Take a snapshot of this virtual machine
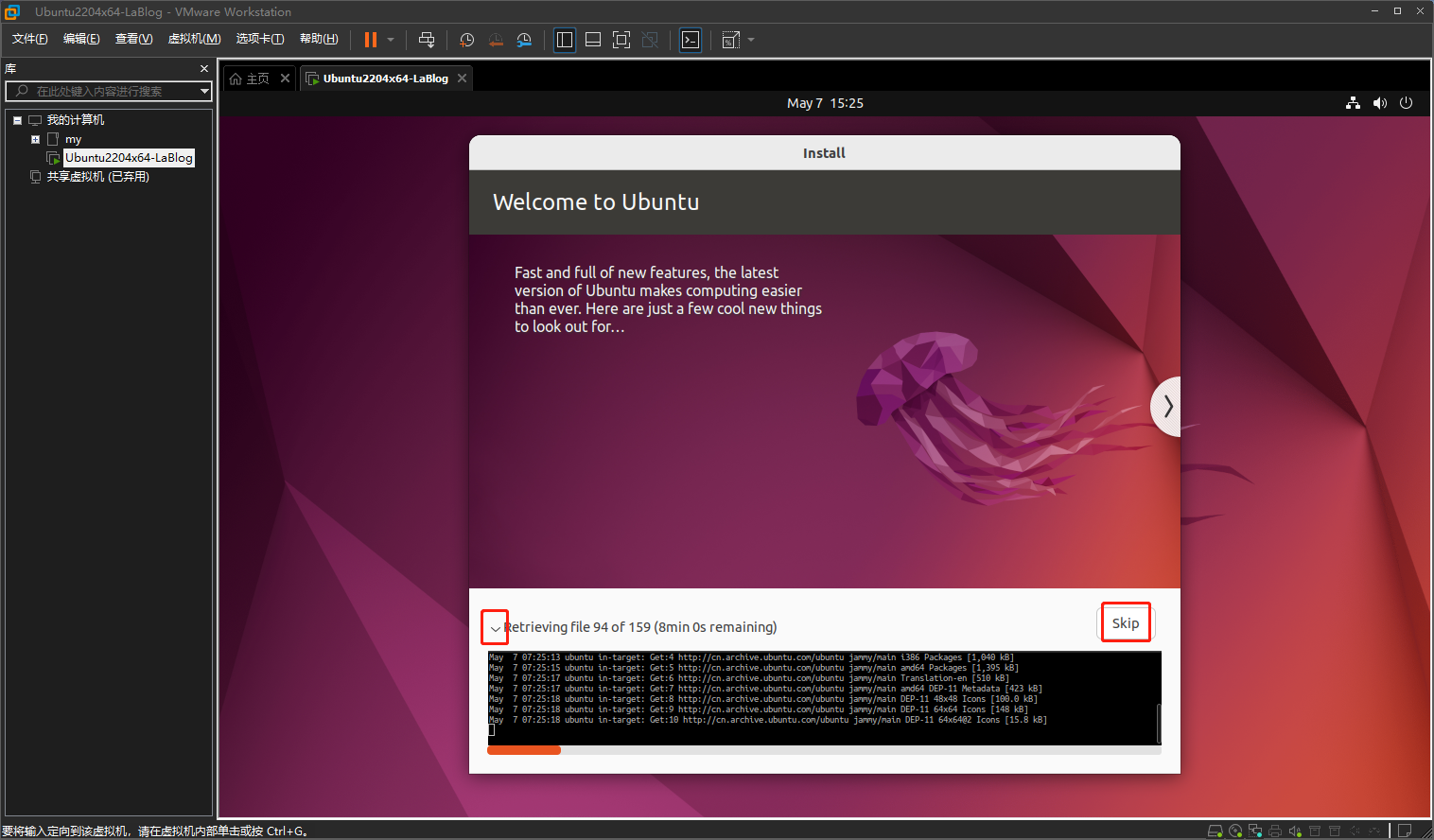1434x840 pixels. pos(466,40)
